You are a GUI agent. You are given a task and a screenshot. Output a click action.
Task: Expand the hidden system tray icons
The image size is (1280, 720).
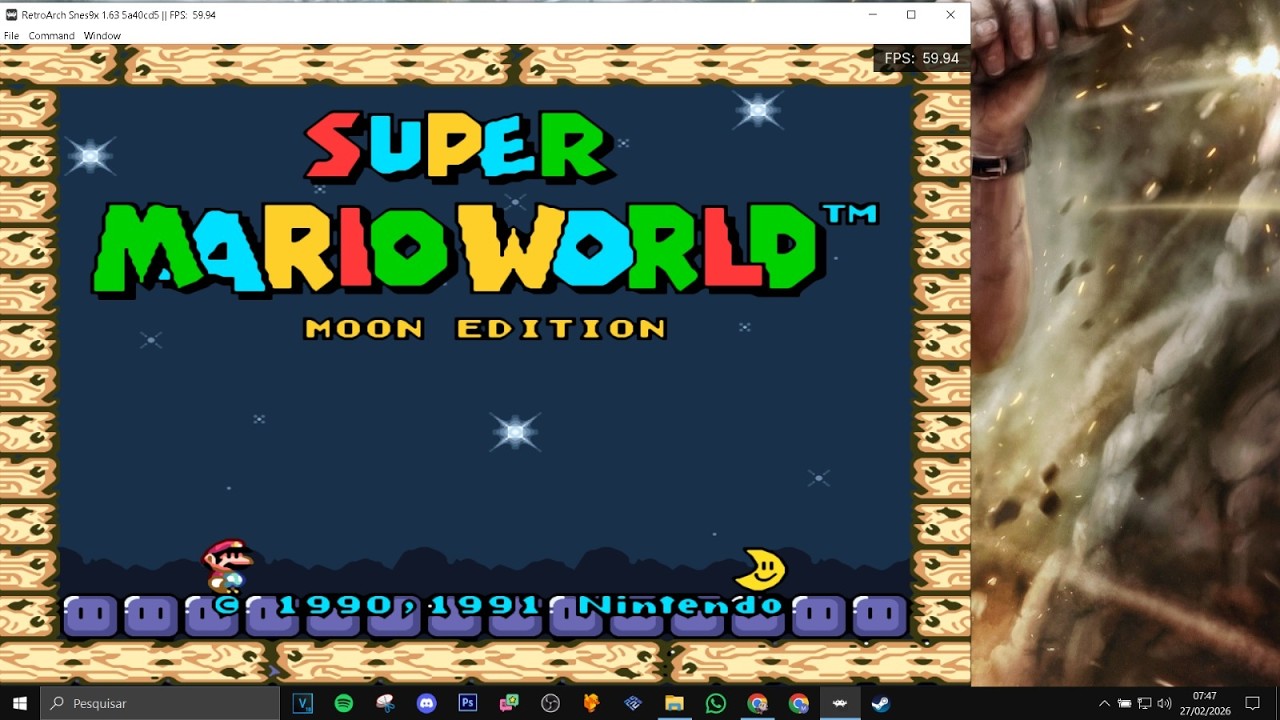point(1104,703)
